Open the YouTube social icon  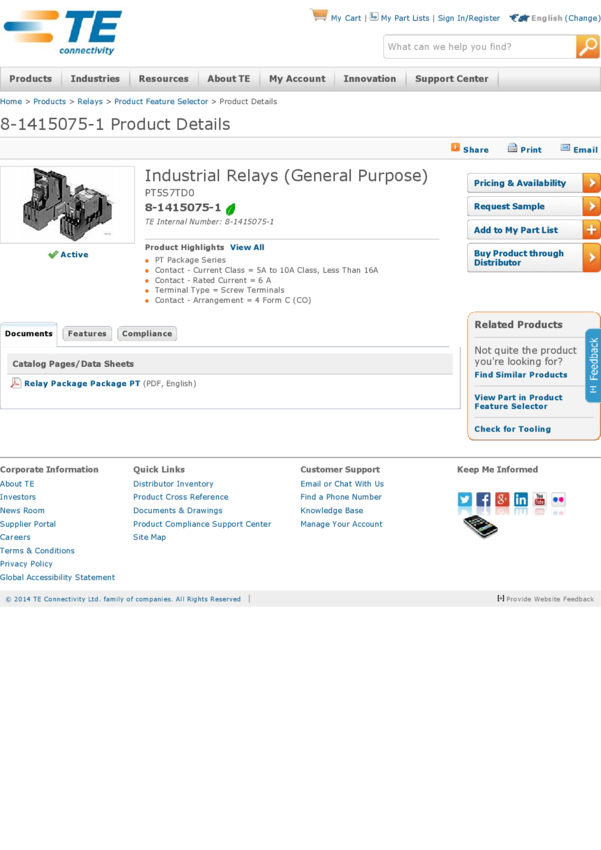[x=540, y=499]
